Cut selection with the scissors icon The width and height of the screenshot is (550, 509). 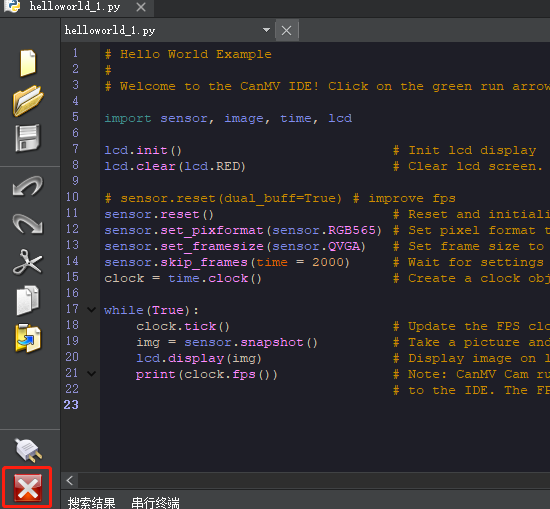[x=28, y=262]
